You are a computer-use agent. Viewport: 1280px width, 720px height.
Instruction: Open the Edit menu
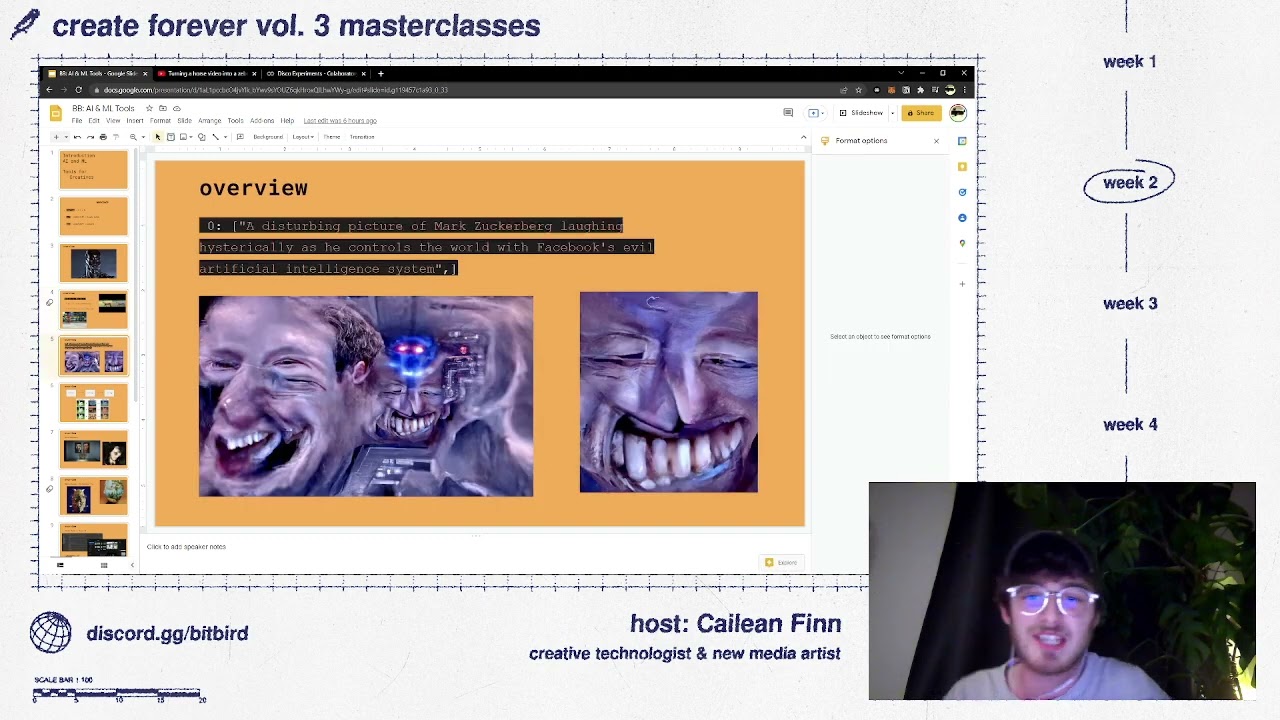pyautogui.click(x=94, y=121)
